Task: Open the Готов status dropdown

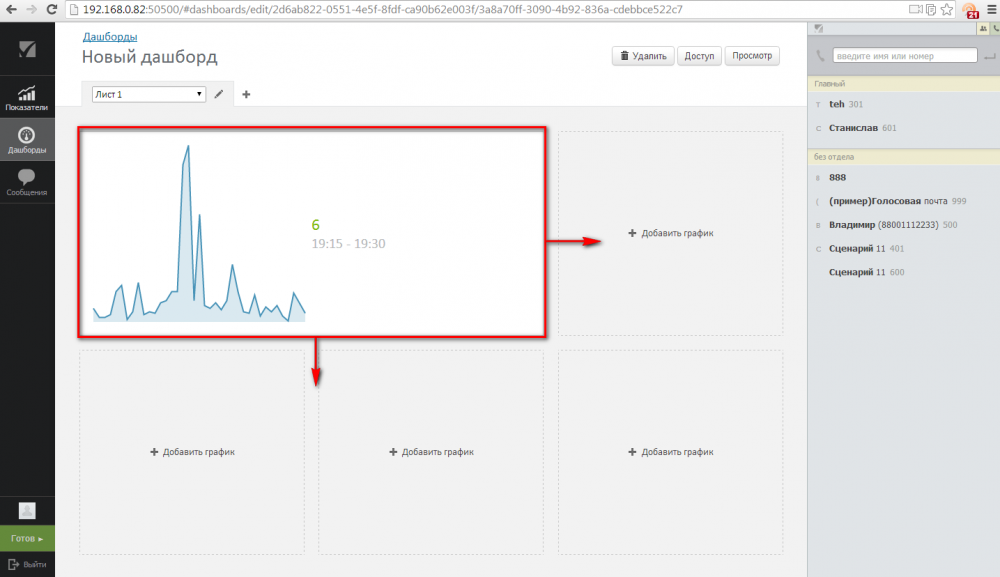Action: click(x=27, y=539)
